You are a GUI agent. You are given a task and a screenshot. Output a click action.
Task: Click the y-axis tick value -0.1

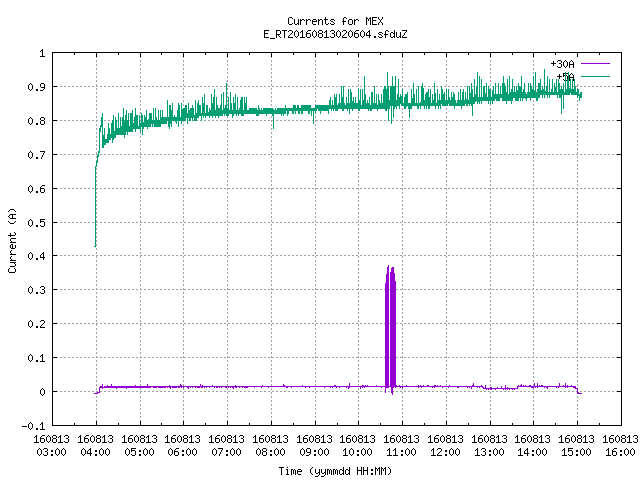(x=33, y=426)
